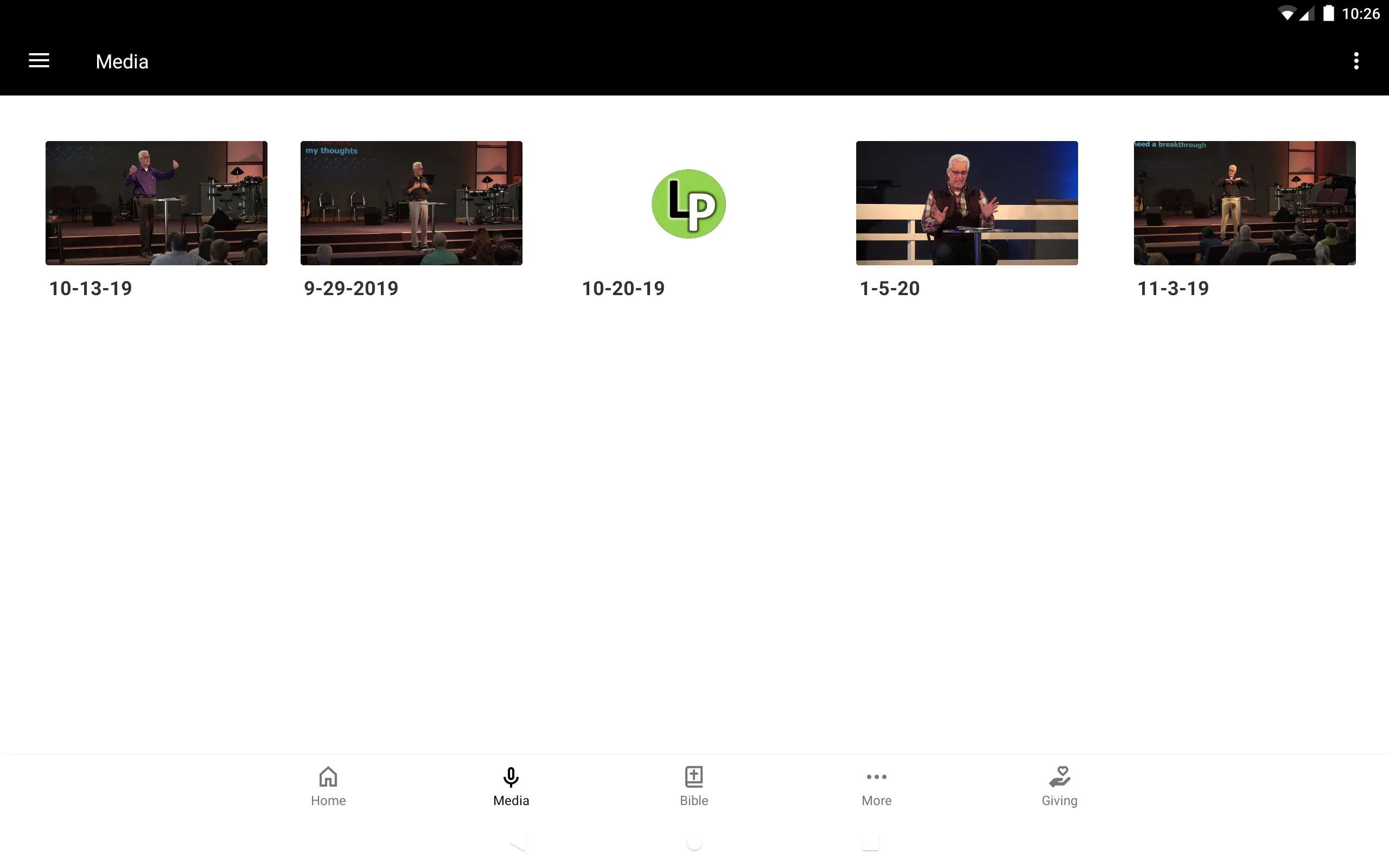Select the 9-29-2019 sermon thumbnail
This screenshot has height=868, width=1389.
tap(411, 203)
